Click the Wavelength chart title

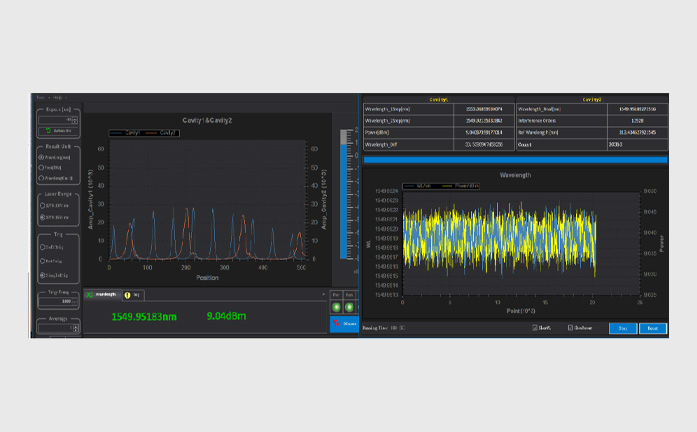coord(515,175)
